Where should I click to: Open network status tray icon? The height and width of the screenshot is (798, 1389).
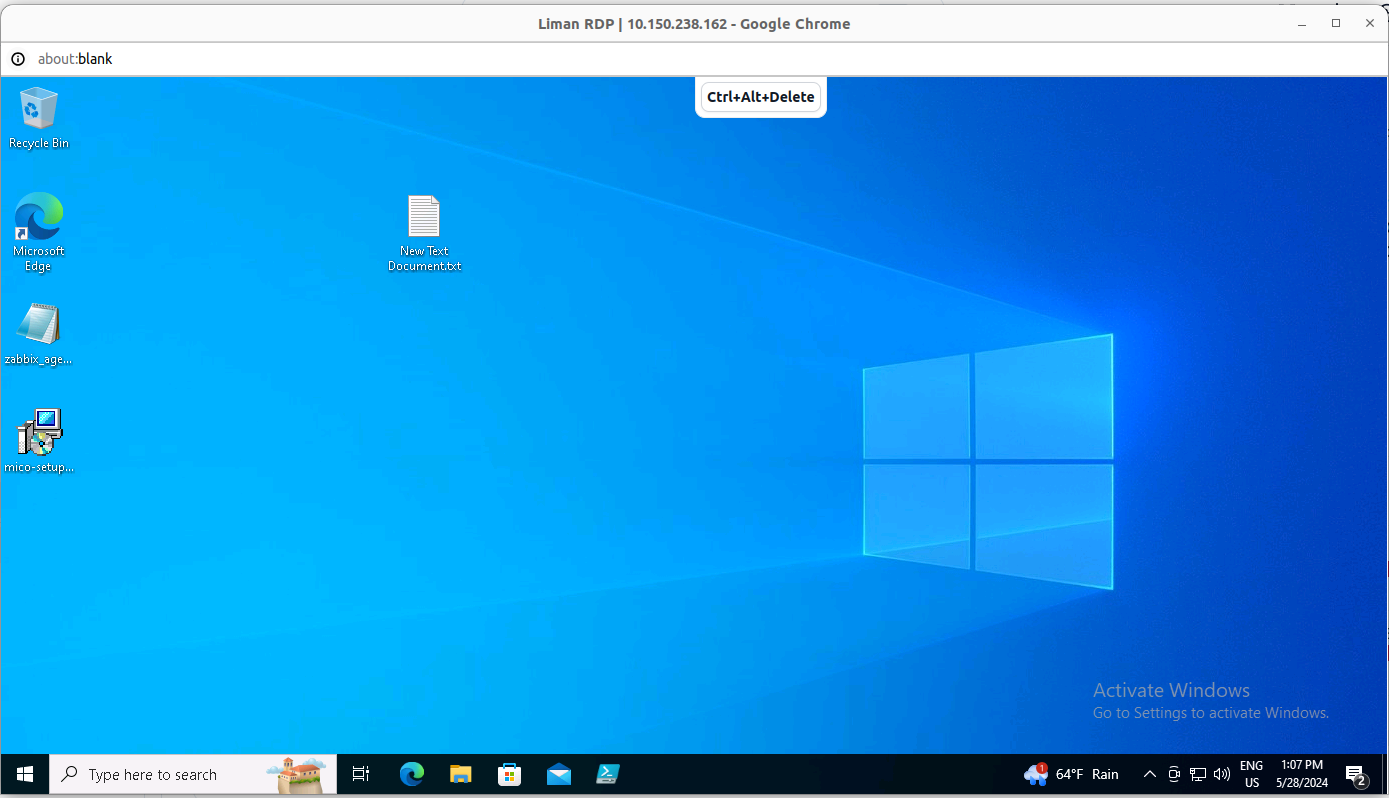click(x=1197, y=774)
